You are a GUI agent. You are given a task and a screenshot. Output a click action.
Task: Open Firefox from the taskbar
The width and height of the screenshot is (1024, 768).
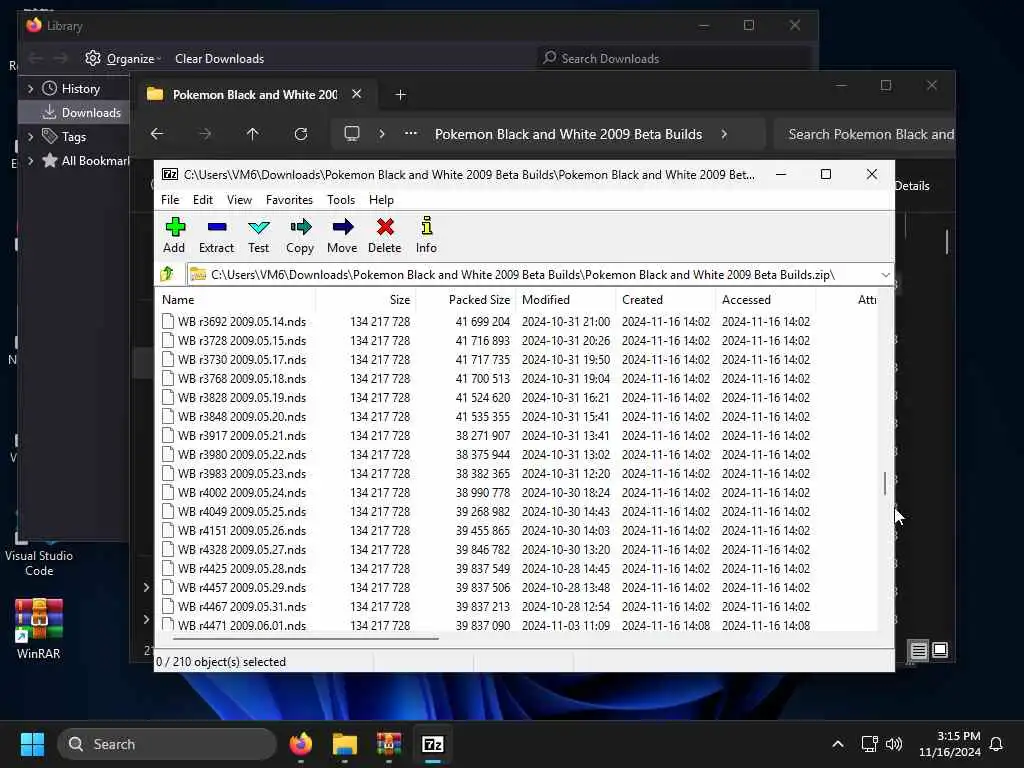(301, 744)
